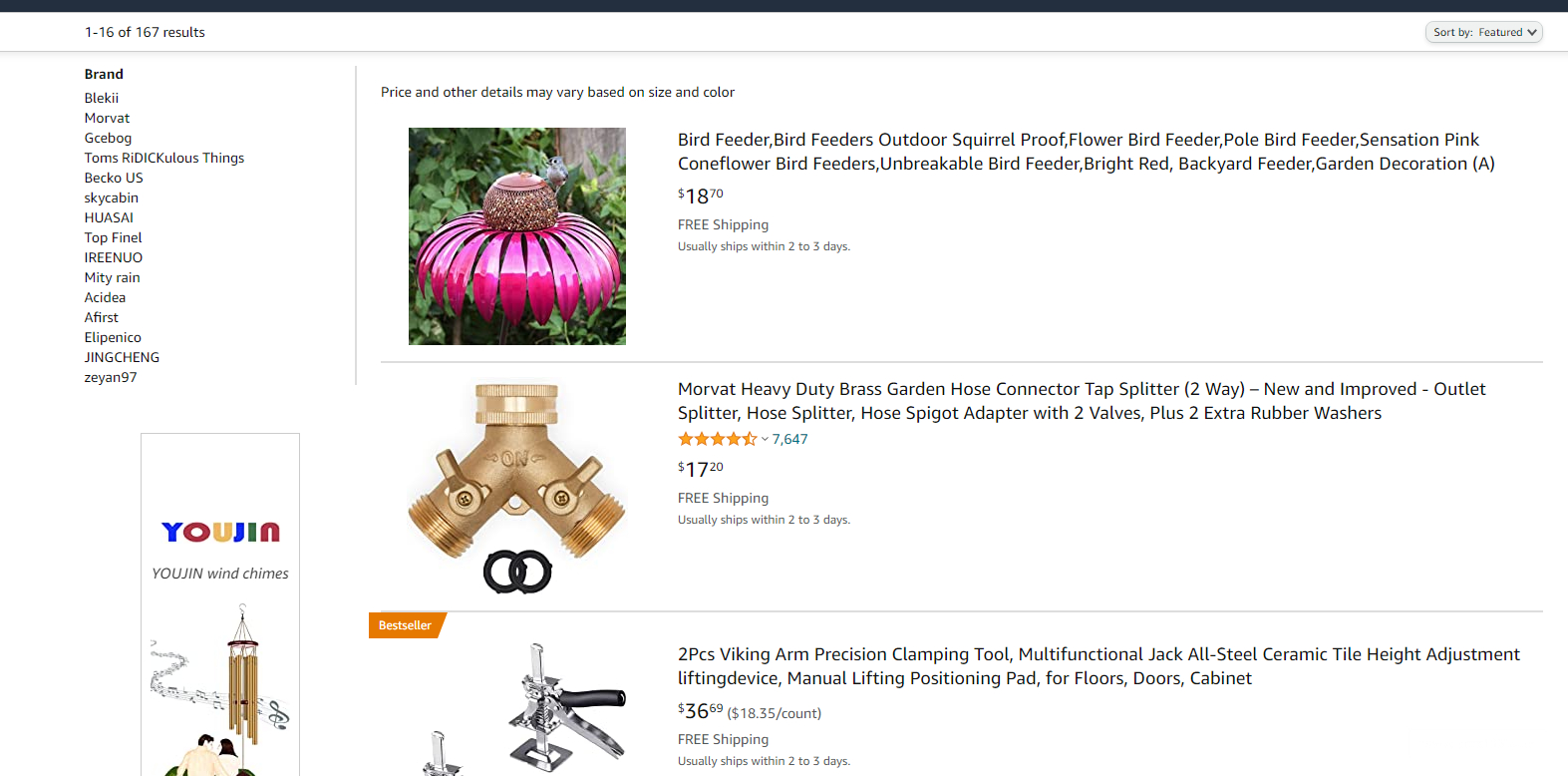This screenshot has height=776, width=1568.
Task: Click the YOUJIN logo in the ad
Action: pyautogui.click(x=220, y=532)
